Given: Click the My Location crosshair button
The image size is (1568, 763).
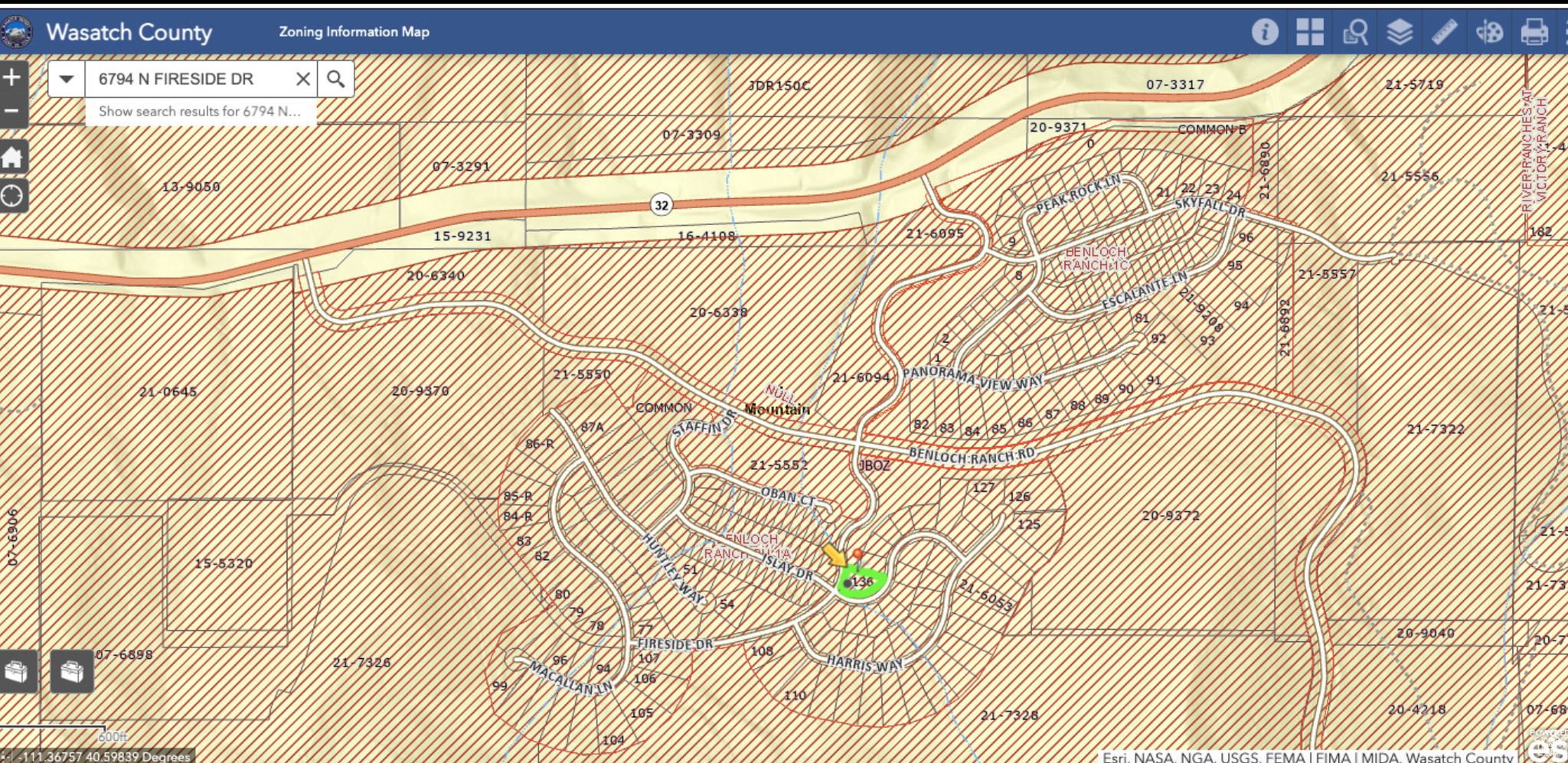Looking at the screenshot, I should point(13,197).
